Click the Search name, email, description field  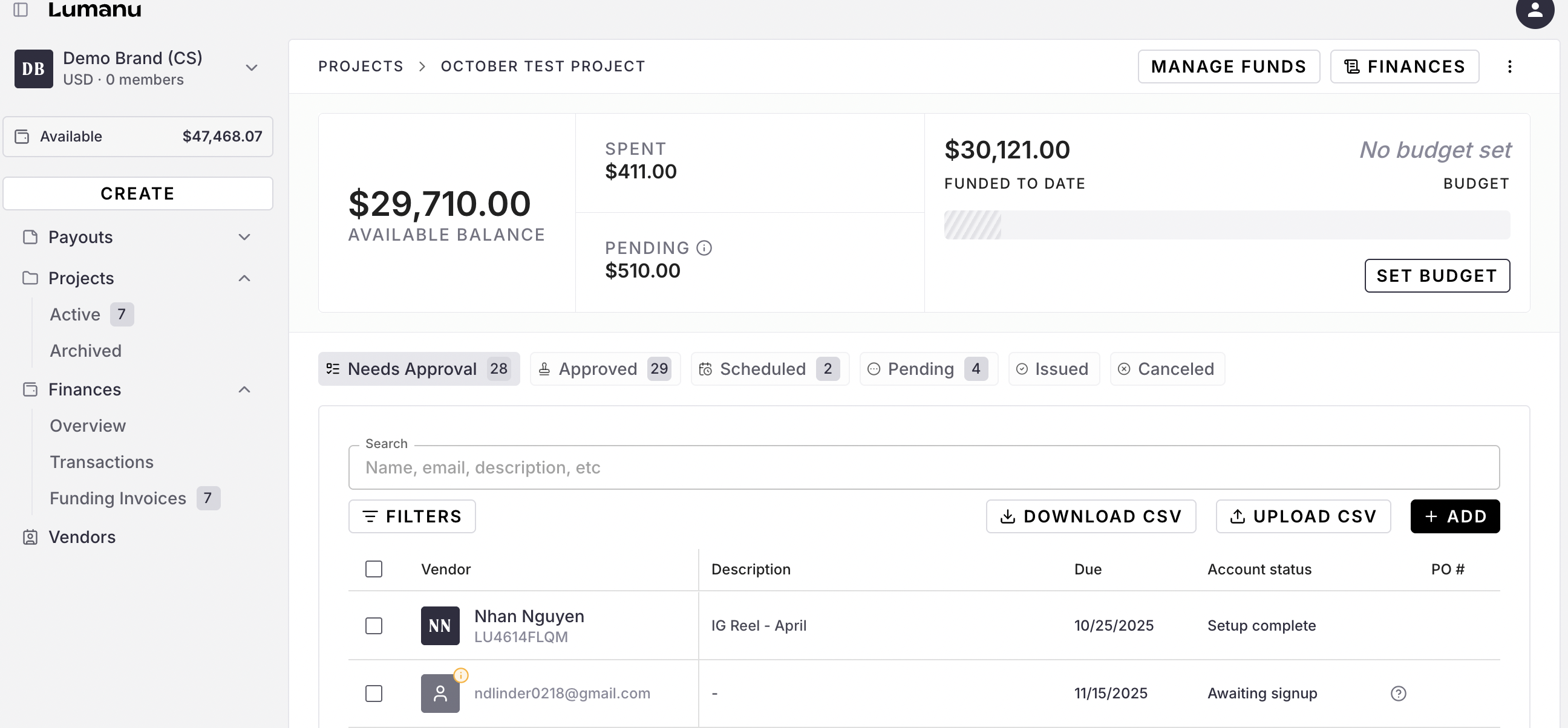coord(923,467)
